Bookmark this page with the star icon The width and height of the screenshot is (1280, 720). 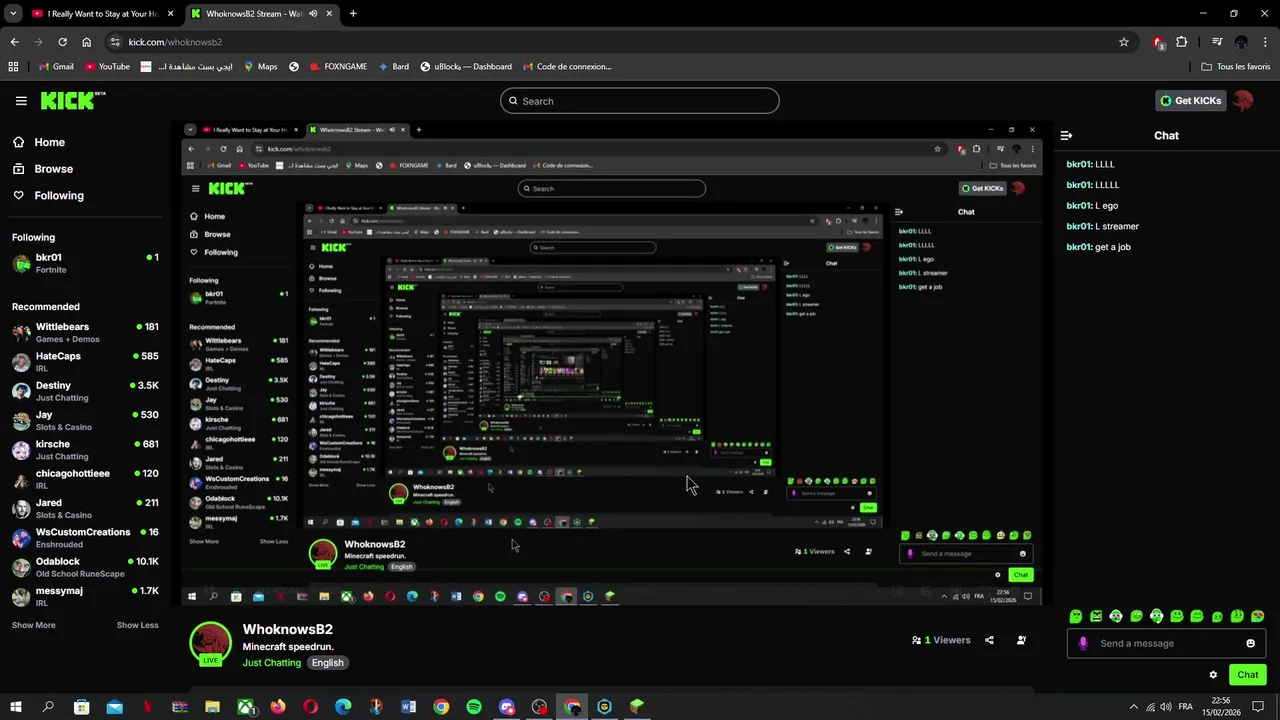(x=1124, y=42)
